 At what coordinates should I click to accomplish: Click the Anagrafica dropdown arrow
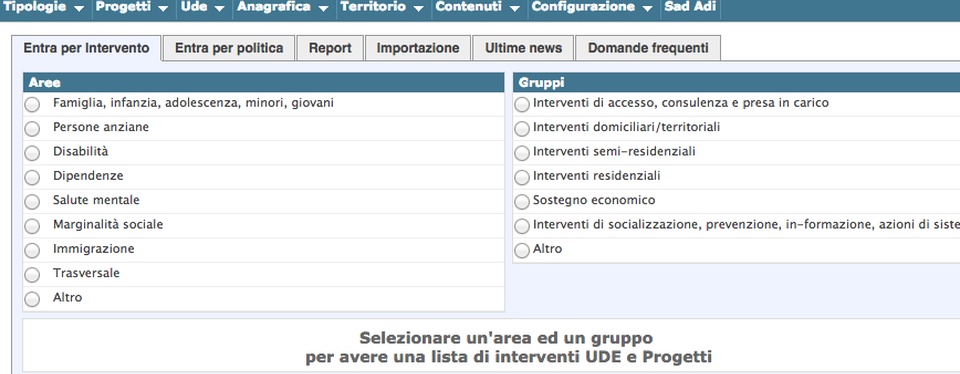coord(323,9)
